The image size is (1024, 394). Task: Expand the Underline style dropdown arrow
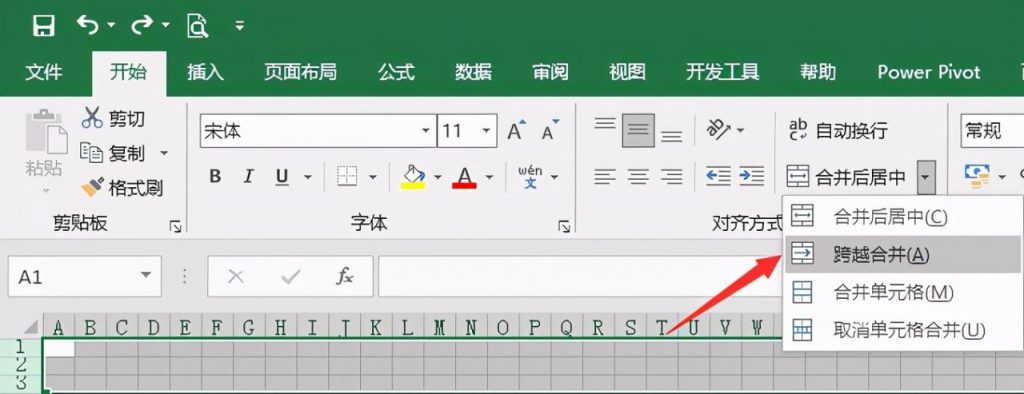coord(308,176)
